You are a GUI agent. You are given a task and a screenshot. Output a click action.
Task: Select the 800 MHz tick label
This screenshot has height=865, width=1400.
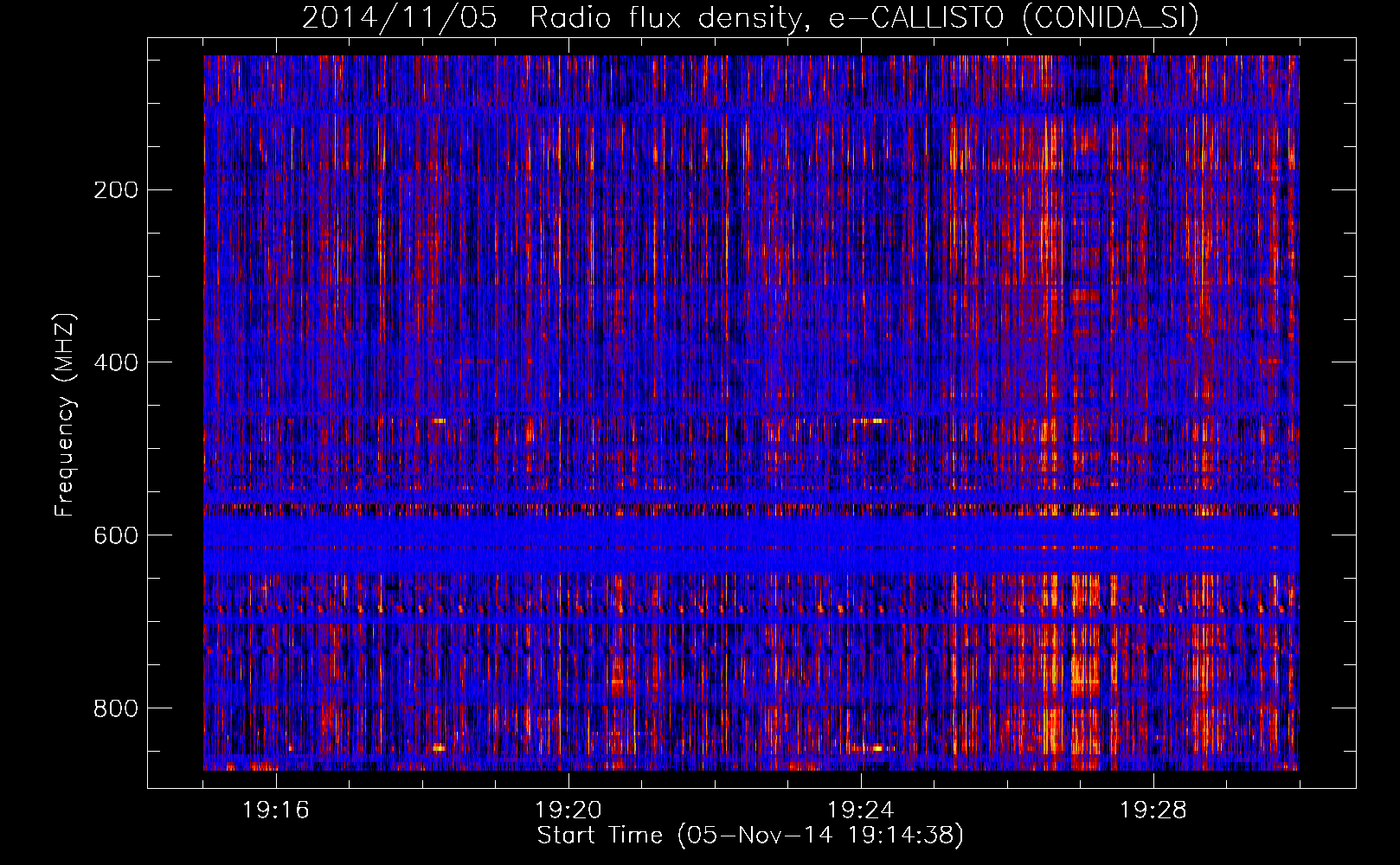(115, 708)
